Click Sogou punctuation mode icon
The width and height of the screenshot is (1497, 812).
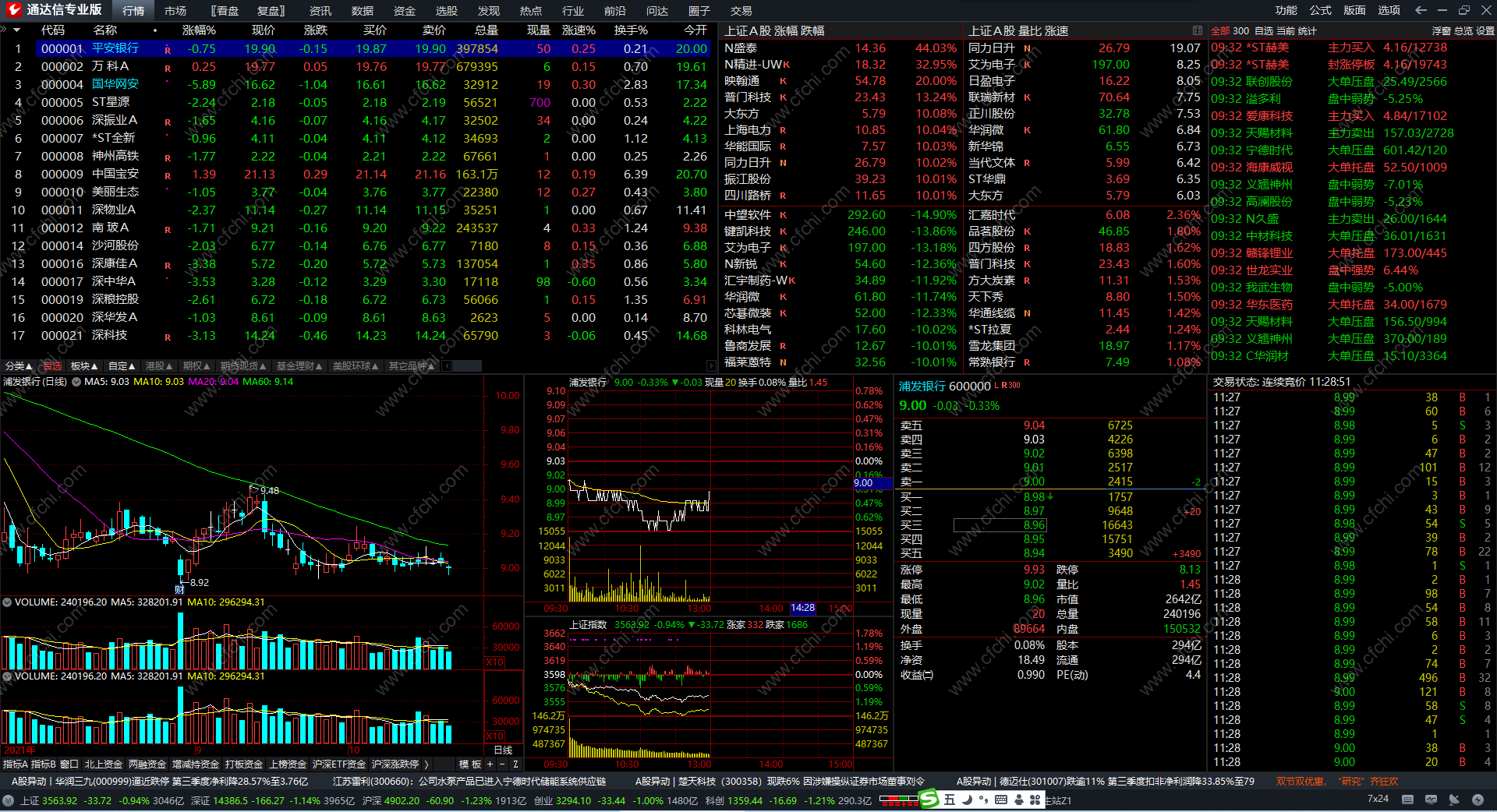(x=983, y=800)
